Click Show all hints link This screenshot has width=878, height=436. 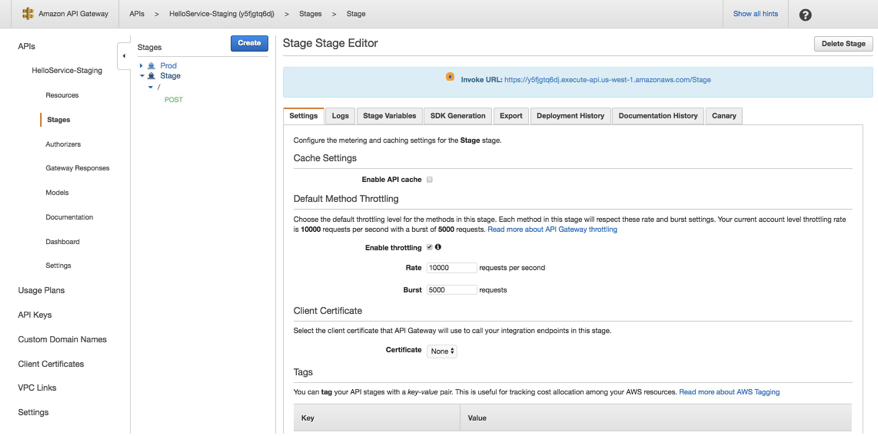[755, 14]
